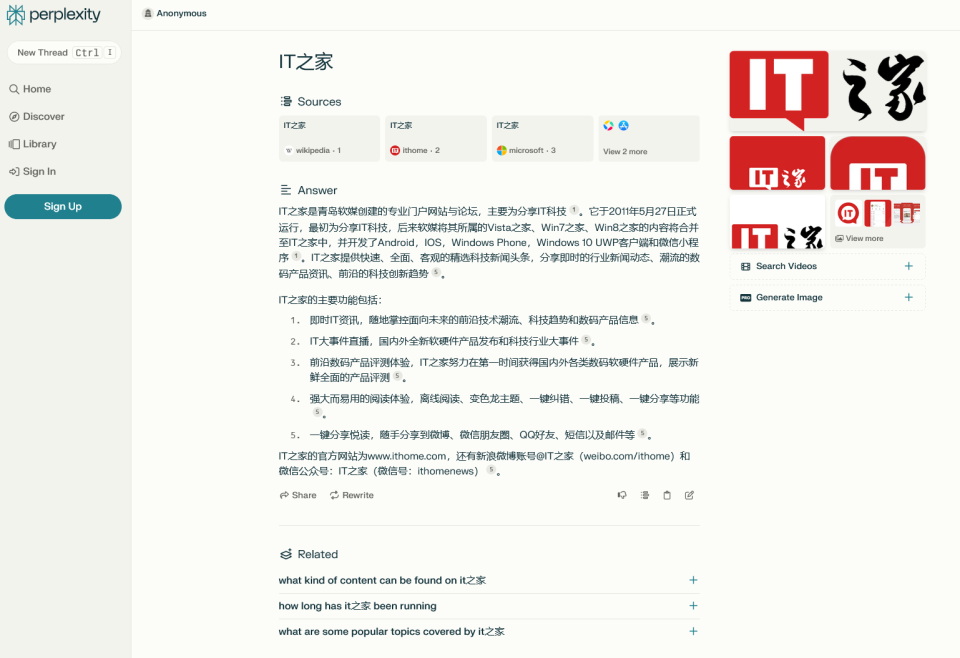
Task: Click citation 1 after 分享IT科技
Action: 574,209
